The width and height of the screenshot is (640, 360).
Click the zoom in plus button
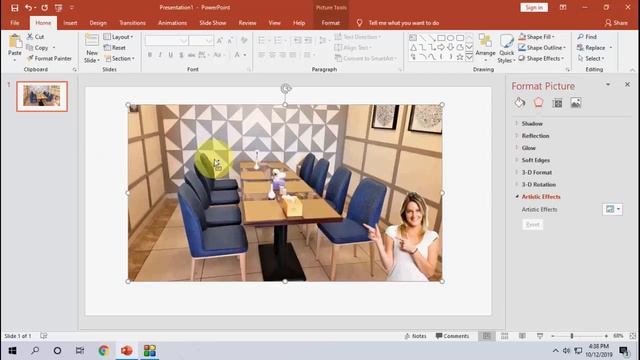coord(606,336)
